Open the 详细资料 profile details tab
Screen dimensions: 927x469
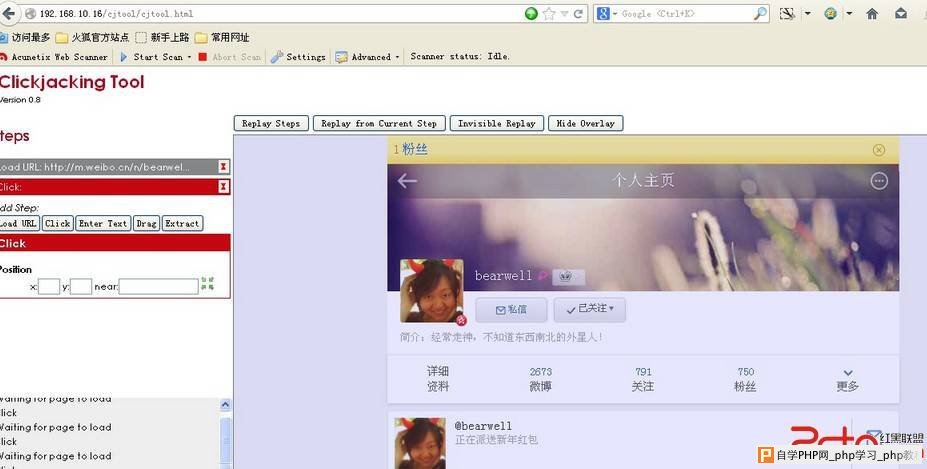pyautogui.click(x=438, y=379)
